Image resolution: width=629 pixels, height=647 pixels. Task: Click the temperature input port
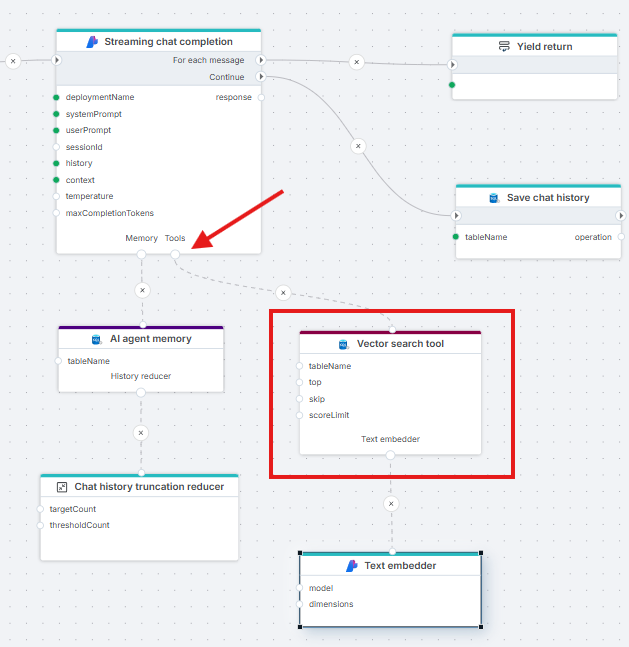pos(56,196)
